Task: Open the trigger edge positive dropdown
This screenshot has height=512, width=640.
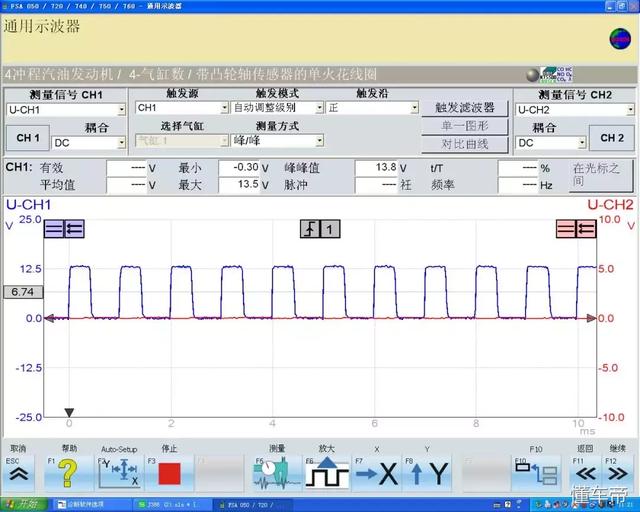Action: click(372, 108)
